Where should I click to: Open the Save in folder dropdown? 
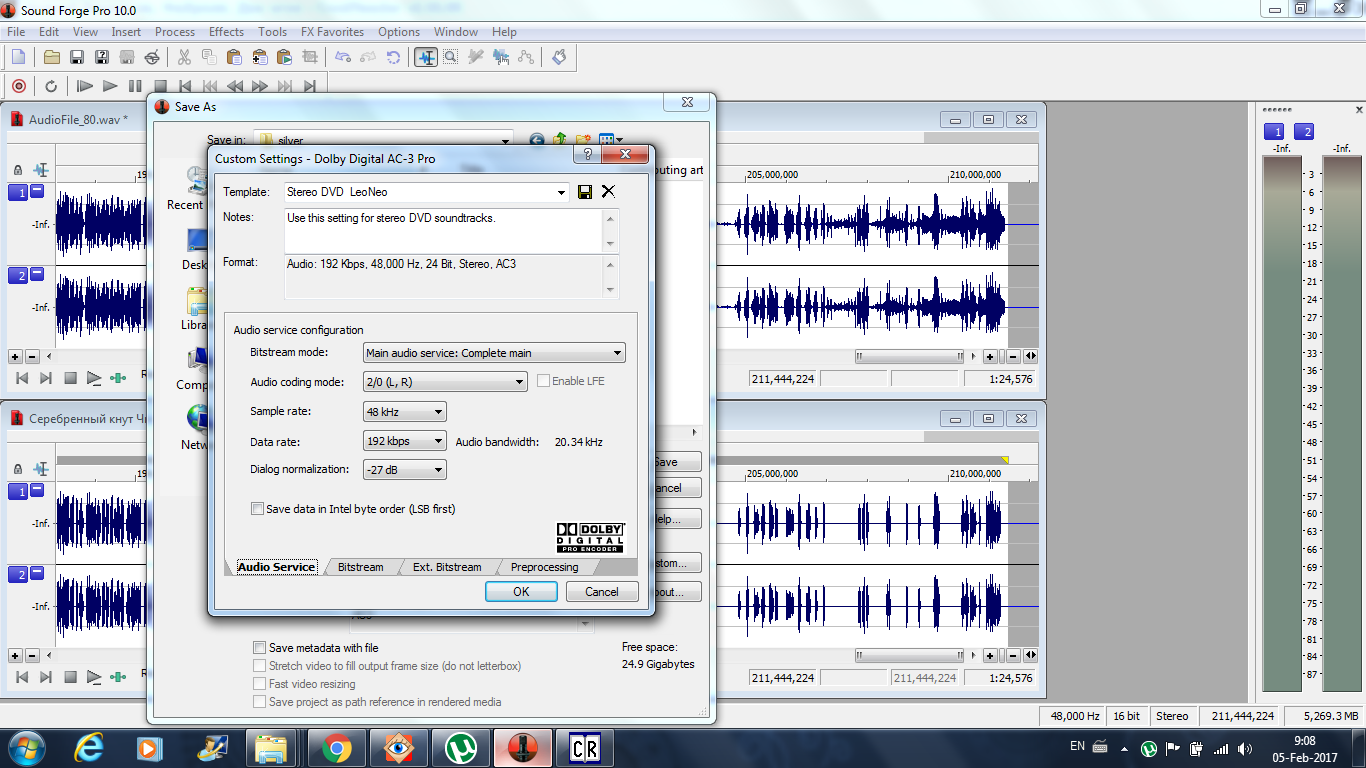505,141
